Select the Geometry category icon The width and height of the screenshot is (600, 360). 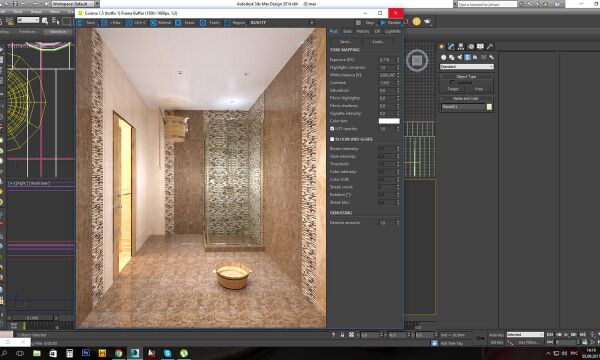pyautogui.click(x=443, y=57)
